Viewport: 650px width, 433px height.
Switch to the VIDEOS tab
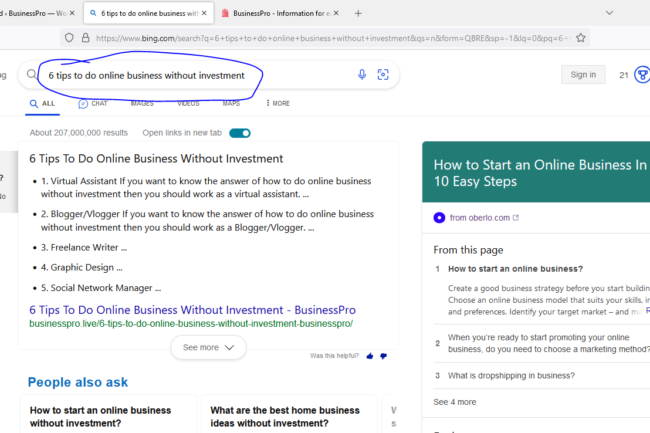click(188, 103)
